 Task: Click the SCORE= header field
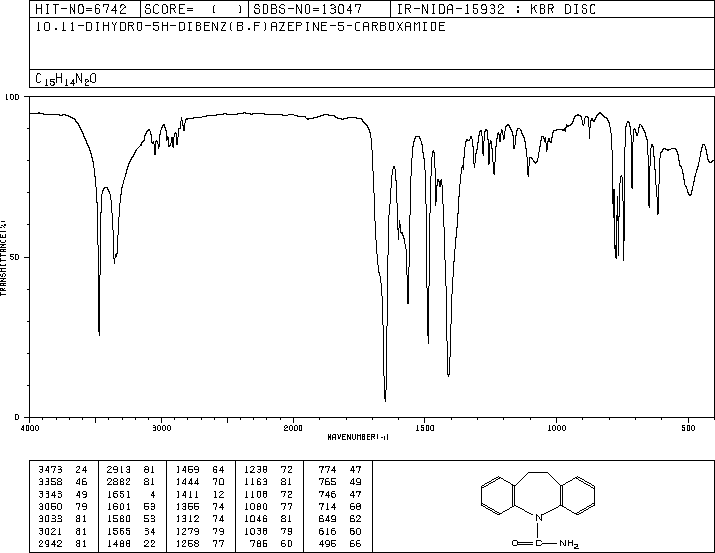click(x=194, y=9)
